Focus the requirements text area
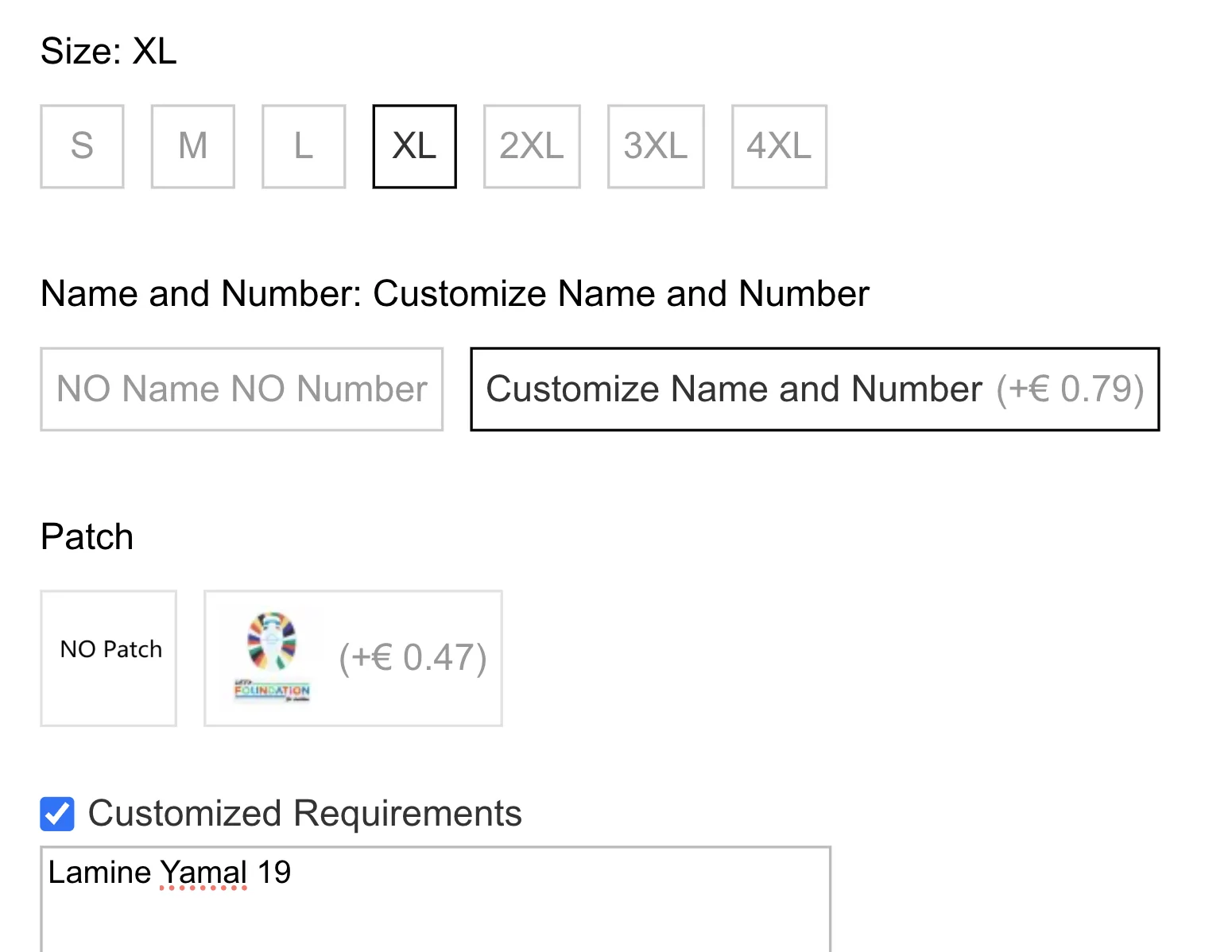Screen dimensions: 1232x952 436,899
